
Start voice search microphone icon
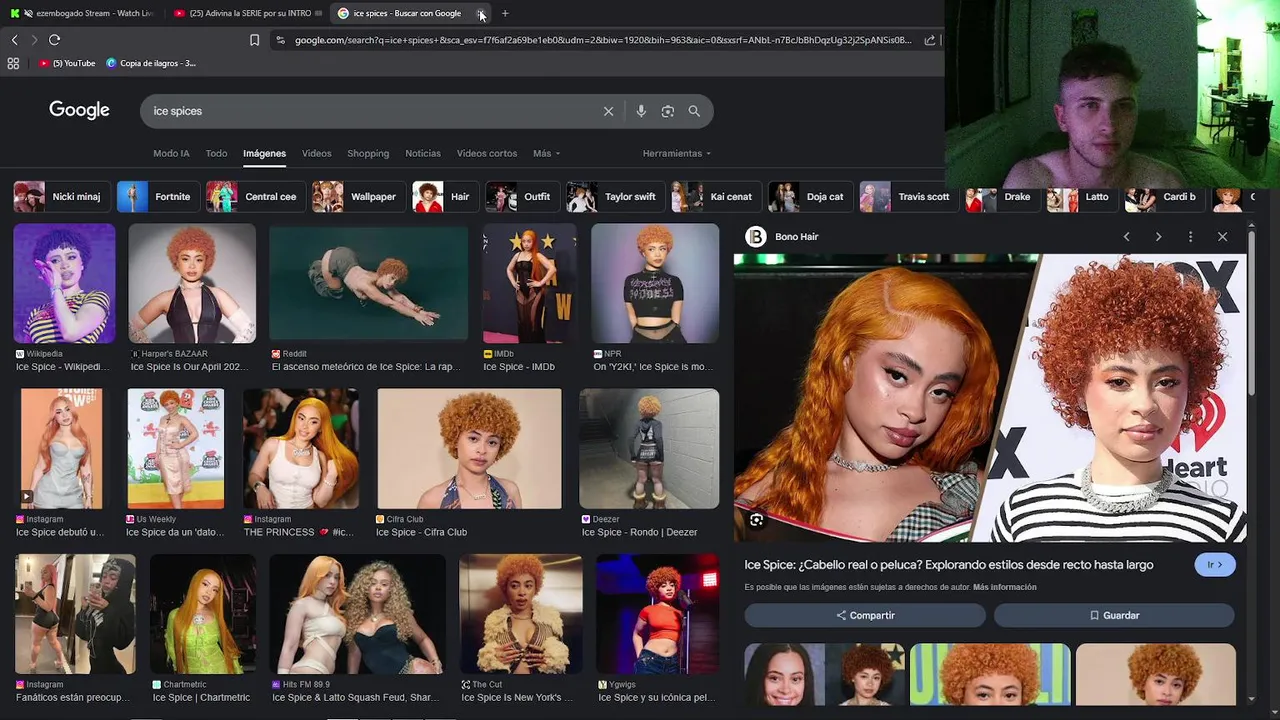point(641,111)
